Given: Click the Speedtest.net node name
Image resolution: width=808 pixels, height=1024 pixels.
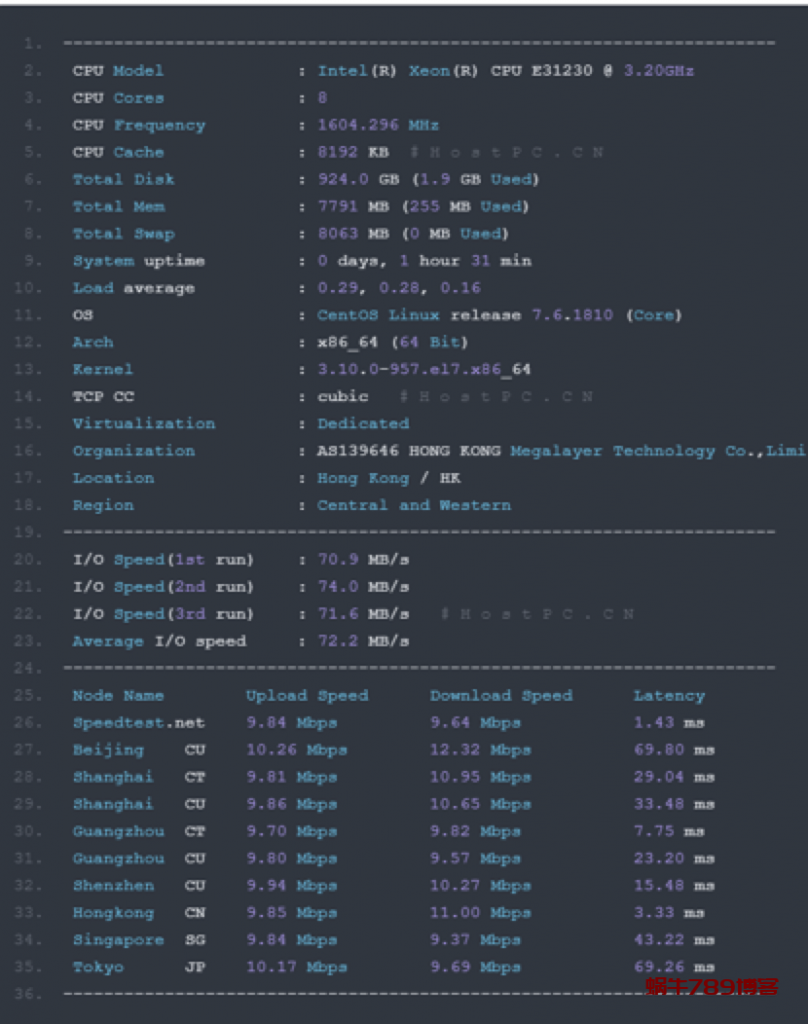Looking at the screenshot, I should [138, 723].
